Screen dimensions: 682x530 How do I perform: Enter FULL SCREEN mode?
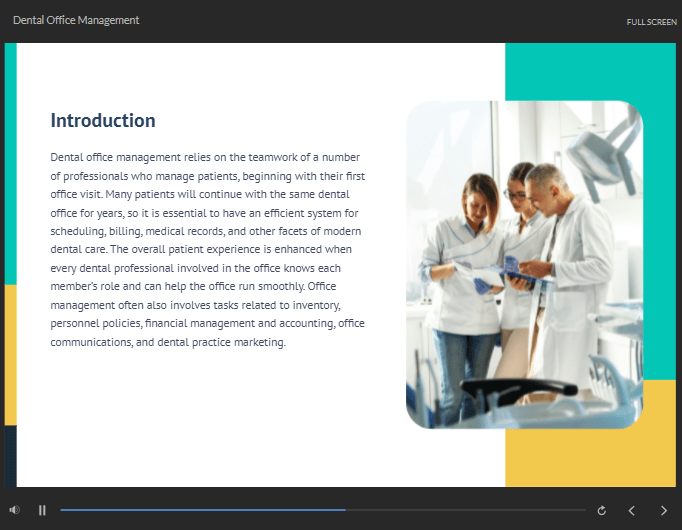(x=651, y=21)
